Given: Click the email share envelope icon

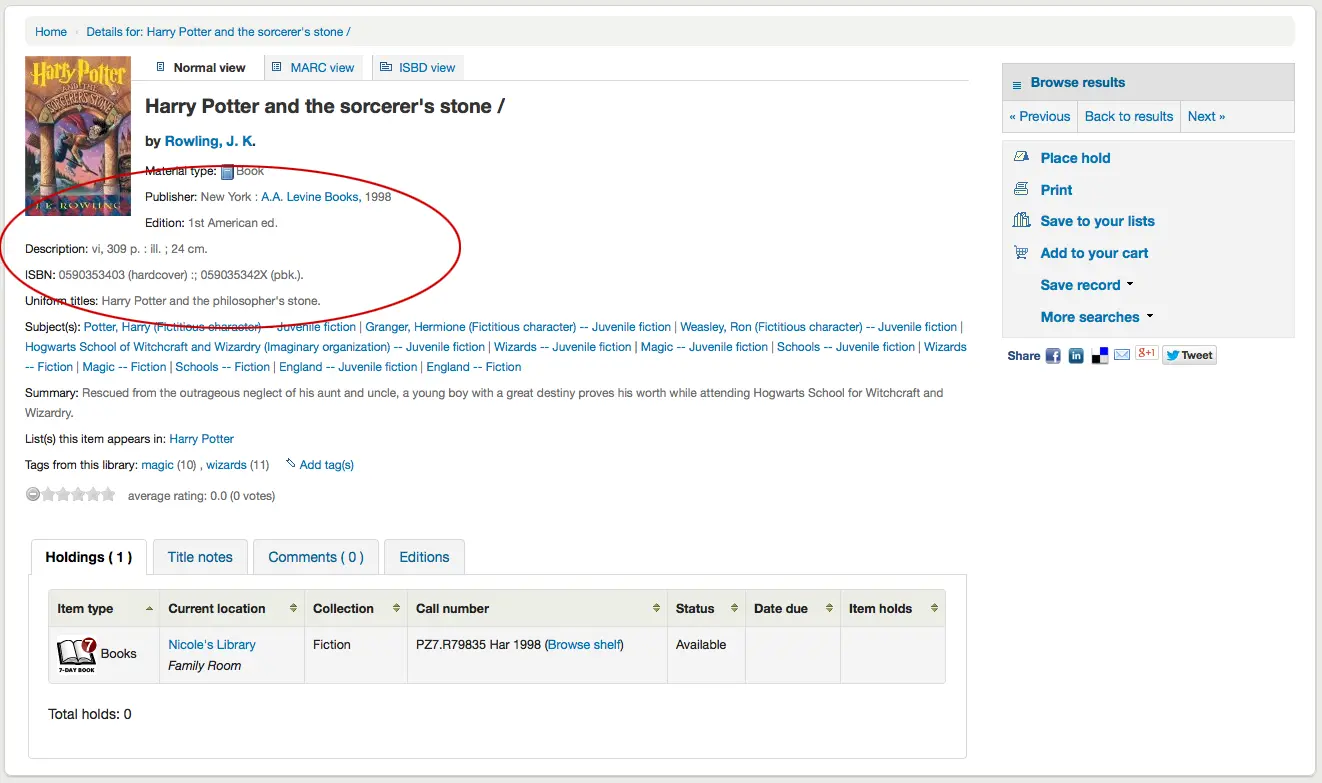Looking at the screenshot, I should coord(1122,355).
